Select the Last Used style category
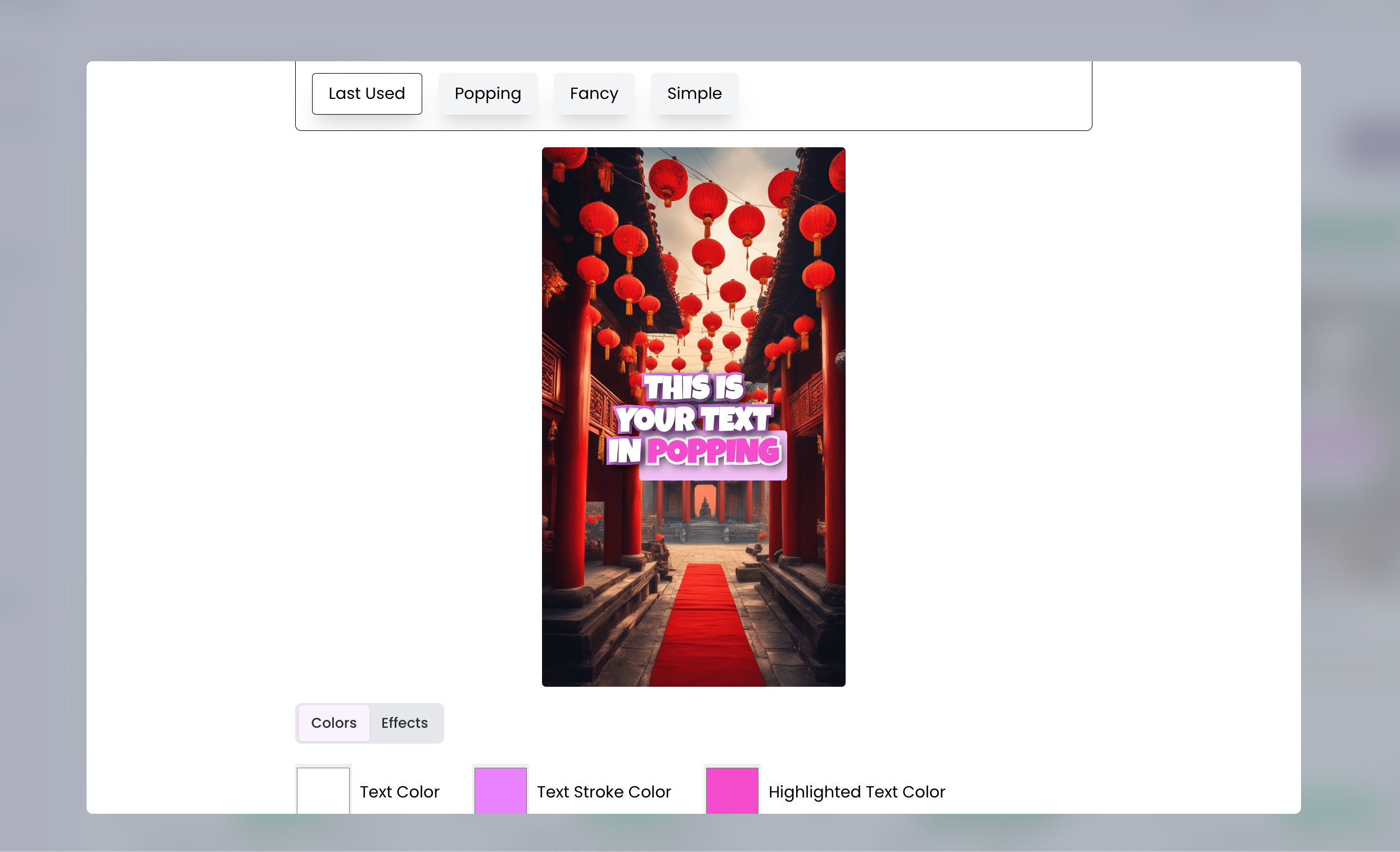 click(x=367, y=94)
